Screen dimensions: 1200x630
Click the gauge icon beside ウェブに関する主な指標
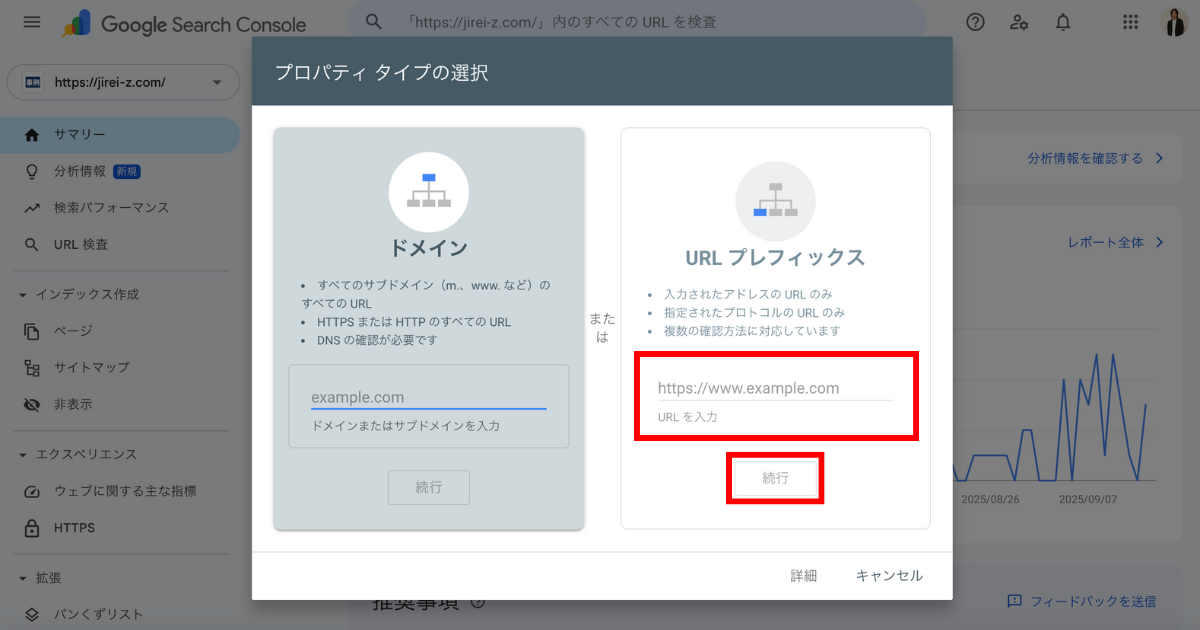[32, 491]
